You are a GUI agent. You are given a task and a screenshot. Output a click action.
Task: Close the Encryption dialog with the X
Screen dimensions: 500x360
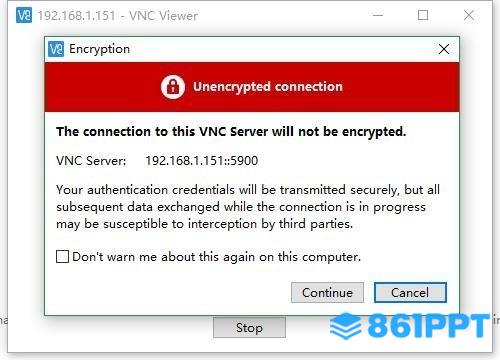point(444,49)
